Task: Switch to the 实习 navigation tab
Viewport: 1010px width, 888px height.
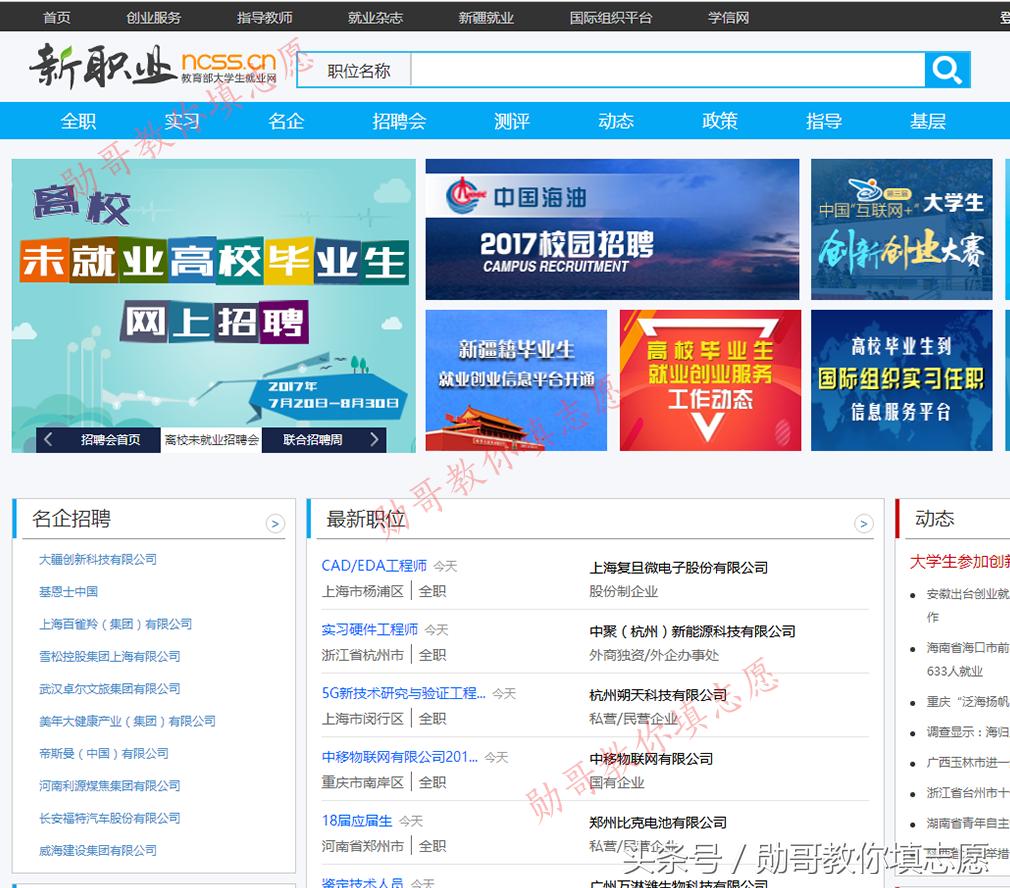Action: pos(184,120)
